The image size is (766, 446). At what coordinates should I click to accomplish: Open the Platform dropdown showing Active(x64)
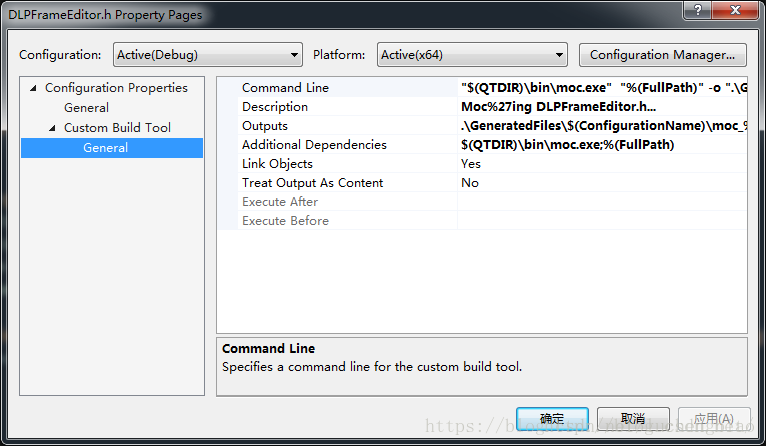pos(472,55)
